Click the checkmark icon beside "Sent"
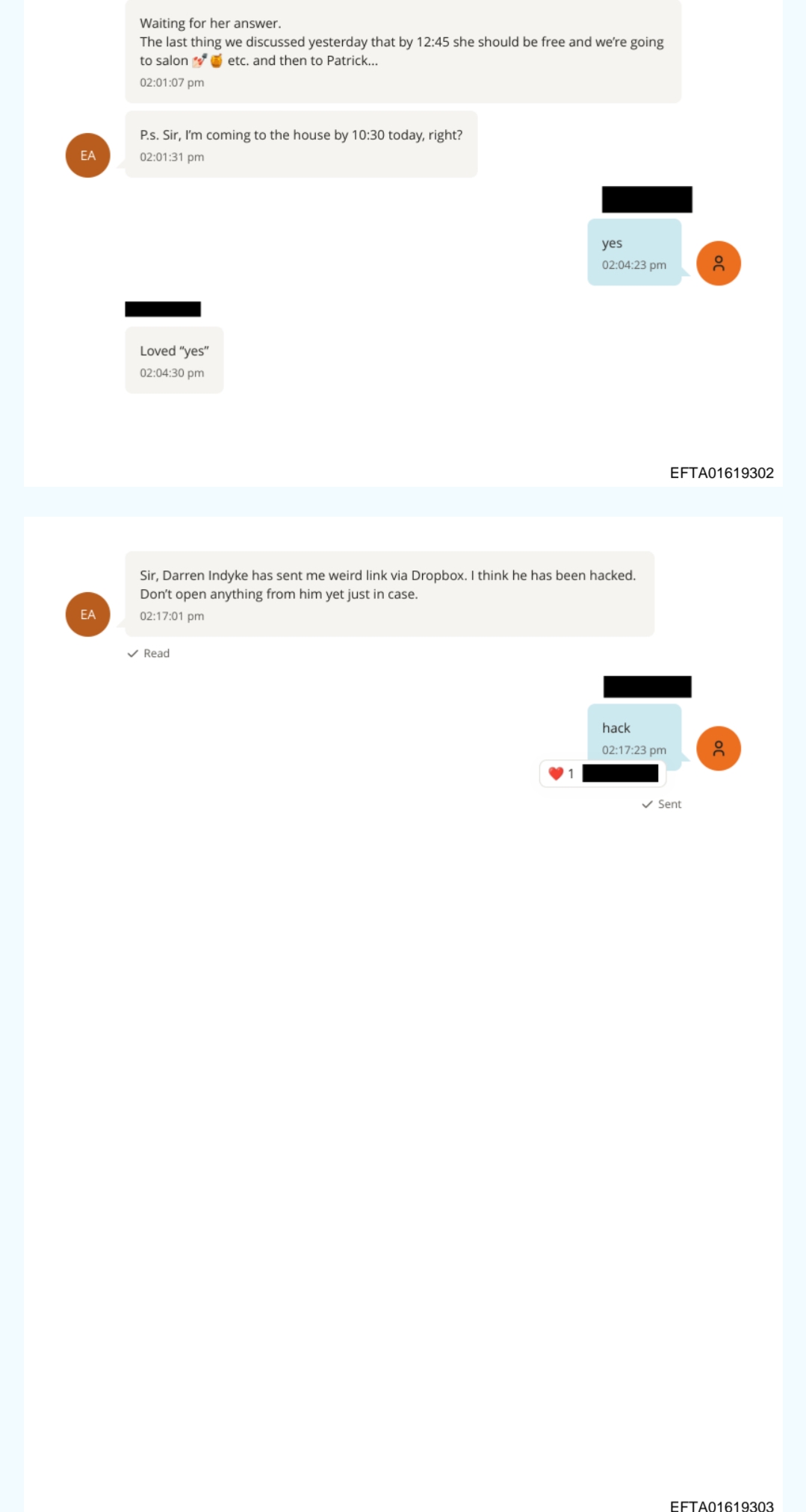Viewport: 806px width, 1512px height. point(647,804)
